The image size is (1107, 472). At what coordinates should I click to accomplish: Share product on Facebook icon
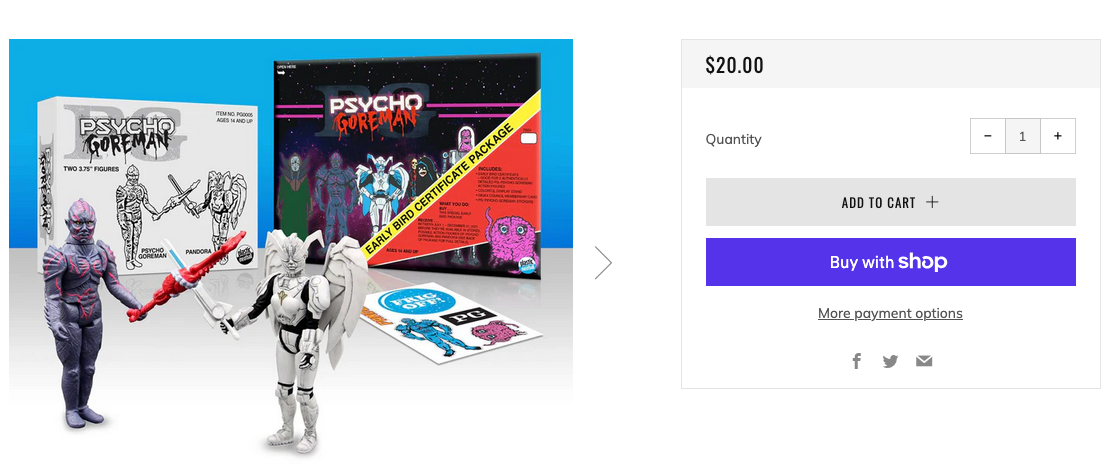856,361
